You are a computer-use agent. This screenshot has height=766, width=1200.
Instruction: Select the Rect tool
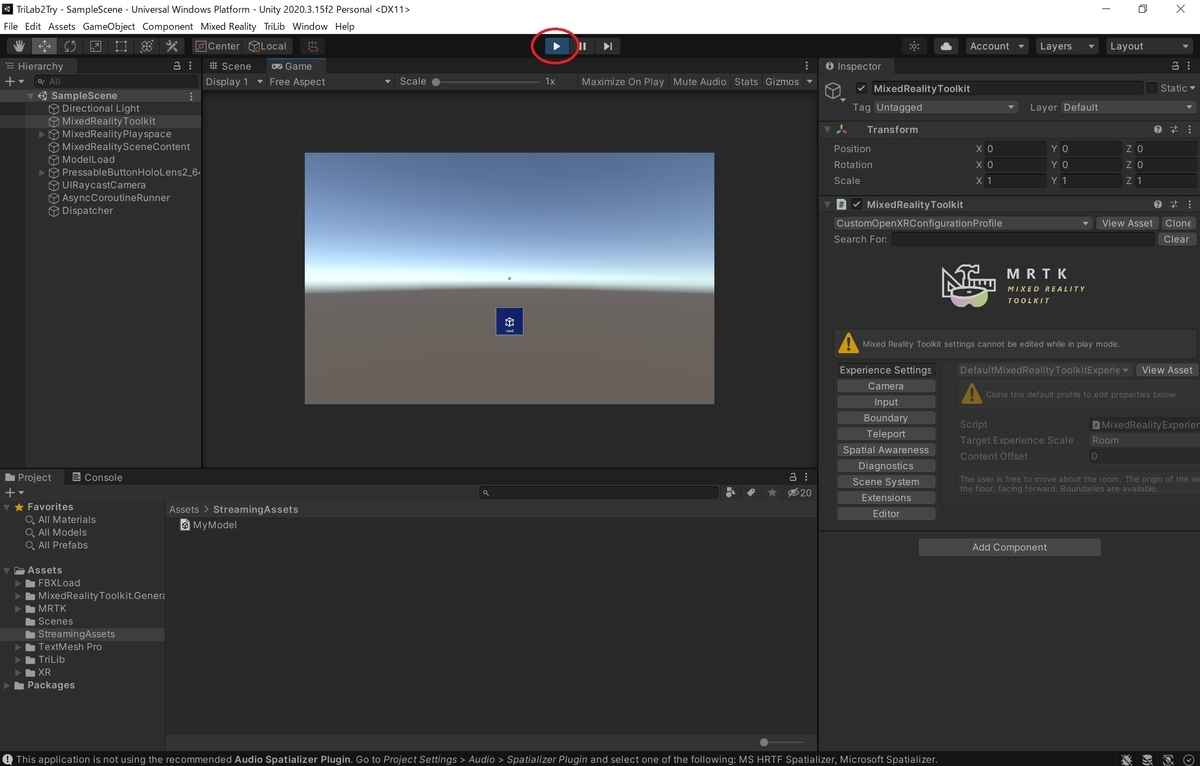121,46
